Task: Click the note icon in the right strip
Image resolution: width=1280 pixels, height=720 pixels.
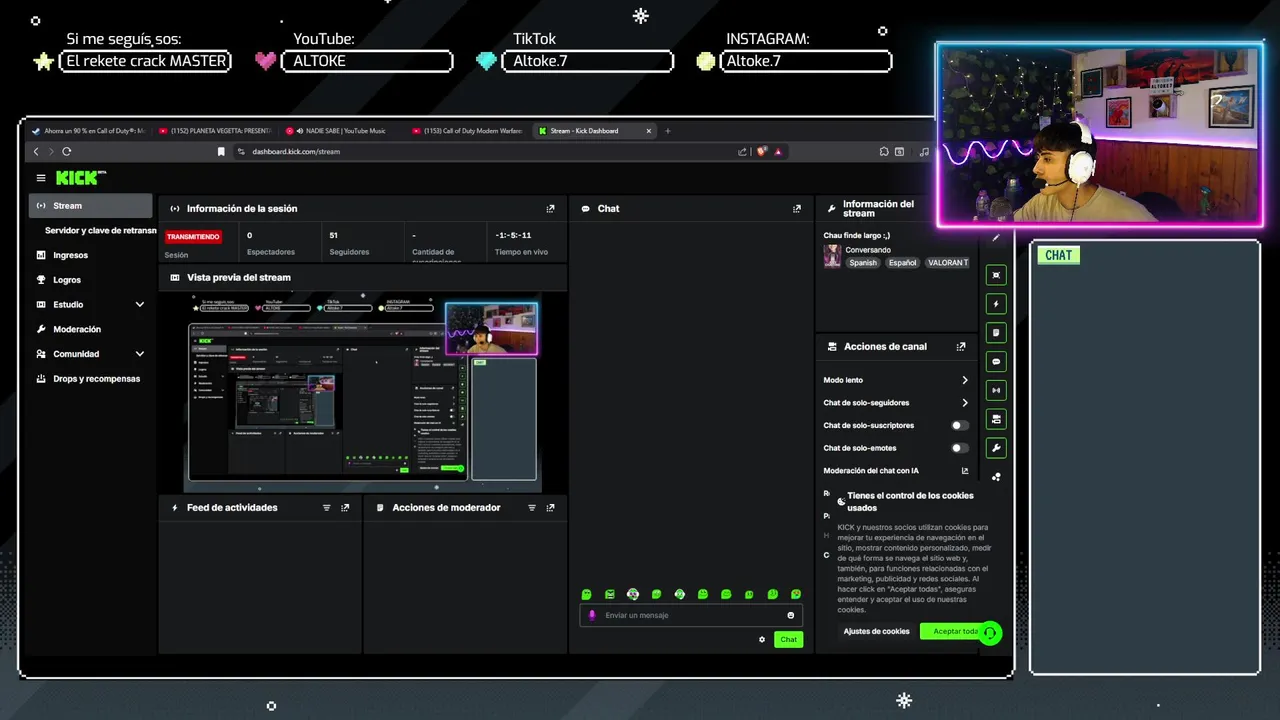Action: [995, 333]
